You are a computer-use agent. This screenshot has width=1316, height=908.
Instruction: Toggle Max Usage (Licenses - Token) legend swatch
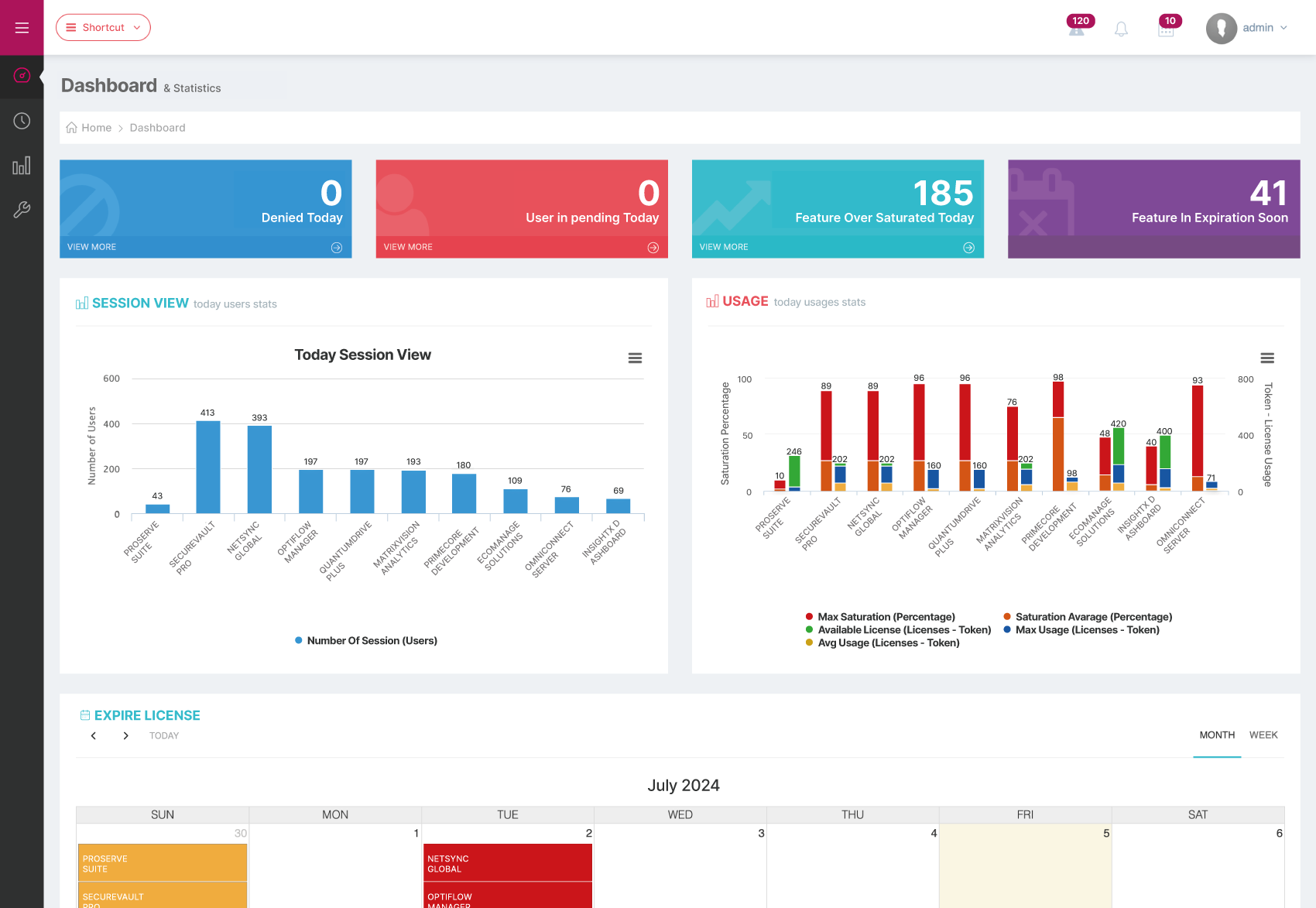(x=1007, y=630)
